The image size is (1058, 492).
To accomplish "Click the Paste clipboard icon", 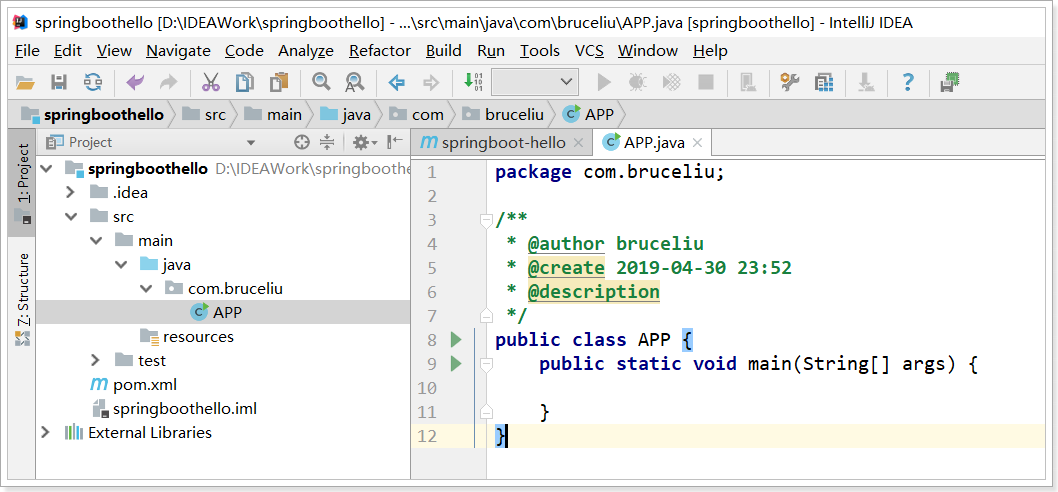I will (278, 83).
